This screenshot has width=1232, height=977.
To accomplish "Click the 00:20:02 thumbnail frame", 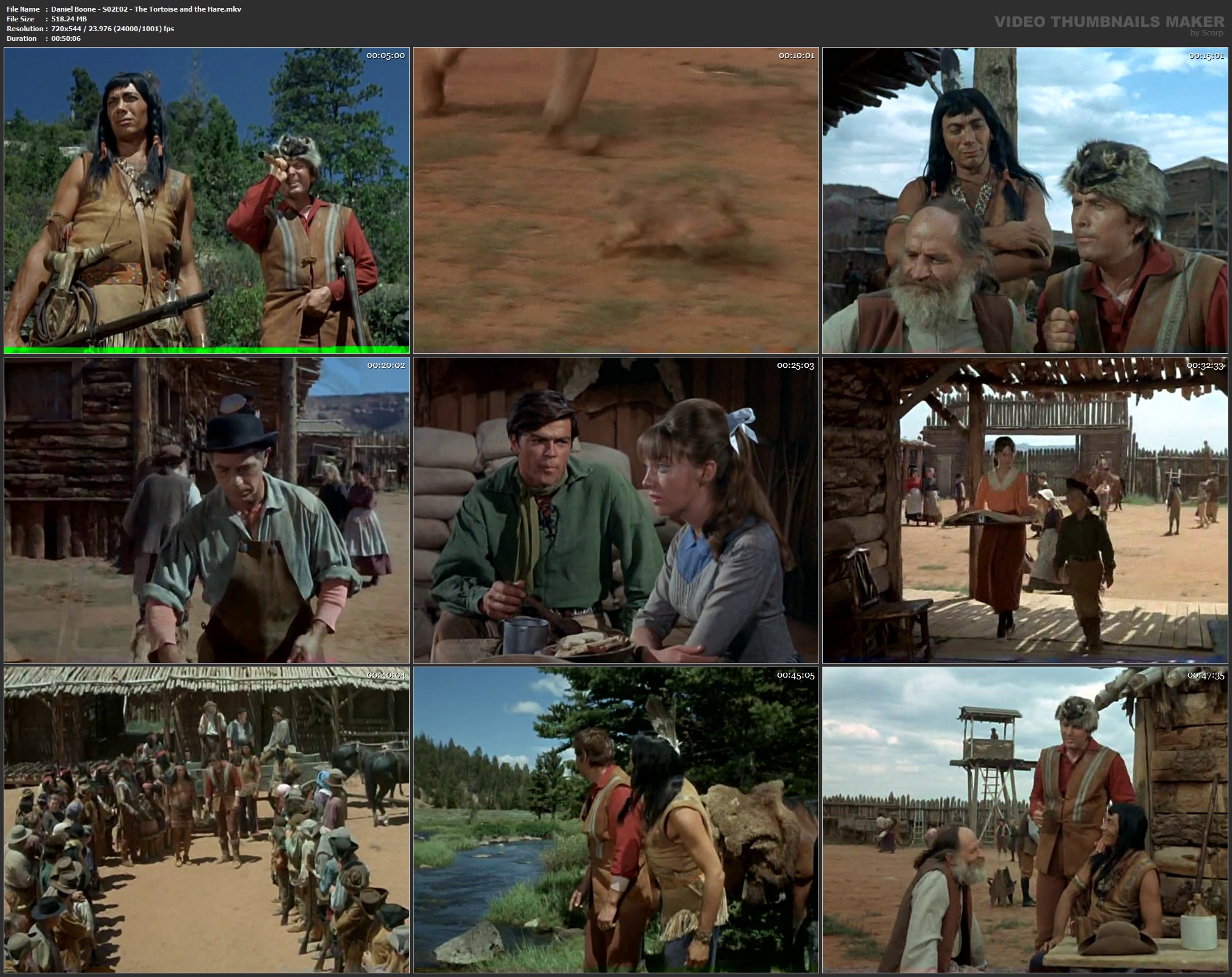I will (x=206, y=510).
